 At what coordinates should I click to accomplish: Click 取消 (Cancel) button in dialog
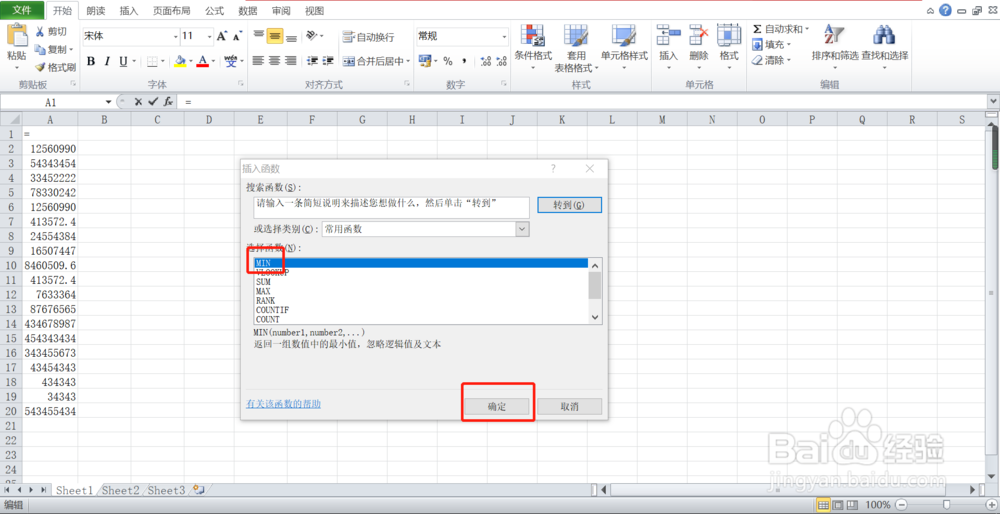(570, 407)
